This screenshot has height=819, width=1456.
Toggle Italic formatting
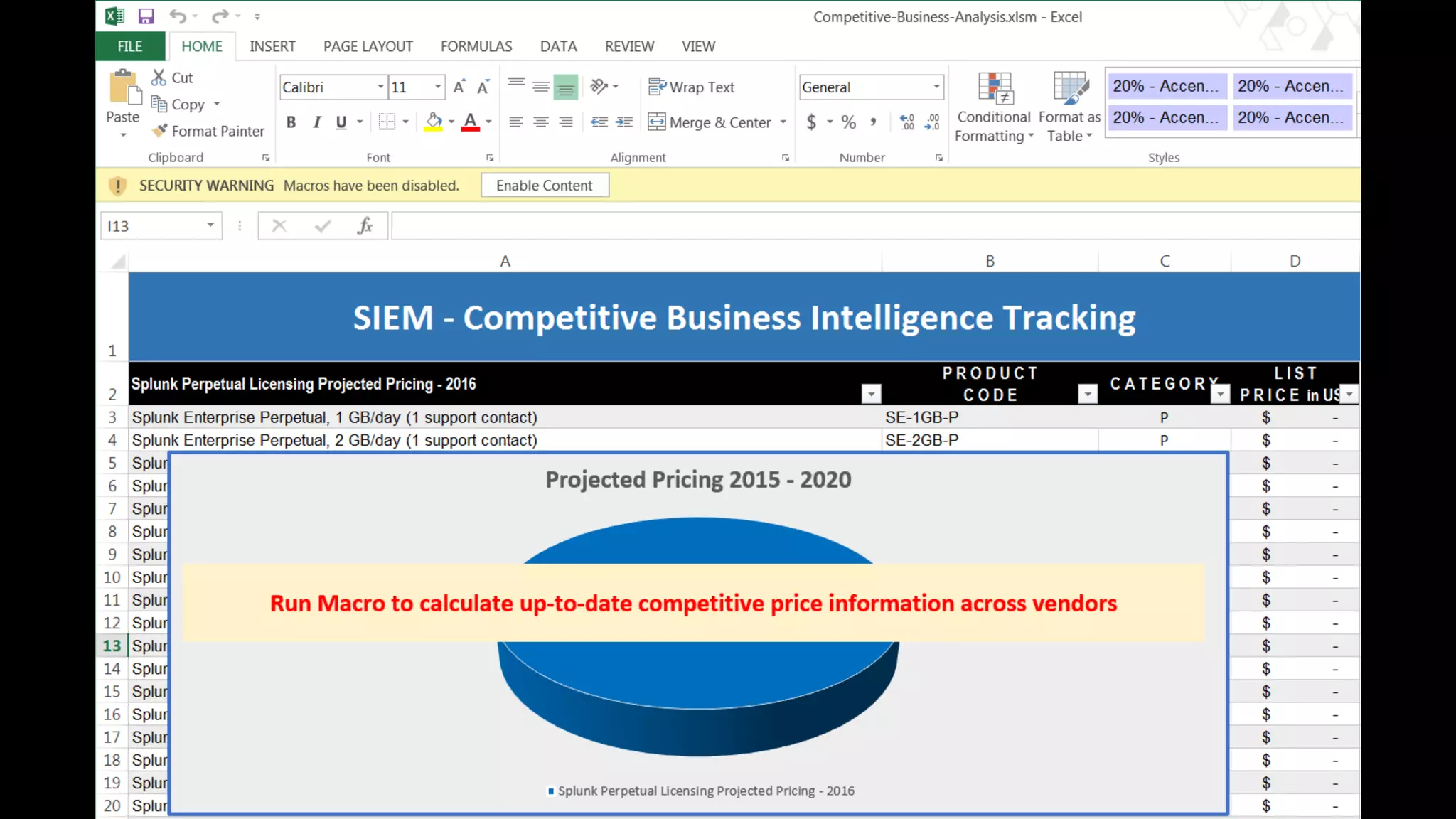pos(316,122)
